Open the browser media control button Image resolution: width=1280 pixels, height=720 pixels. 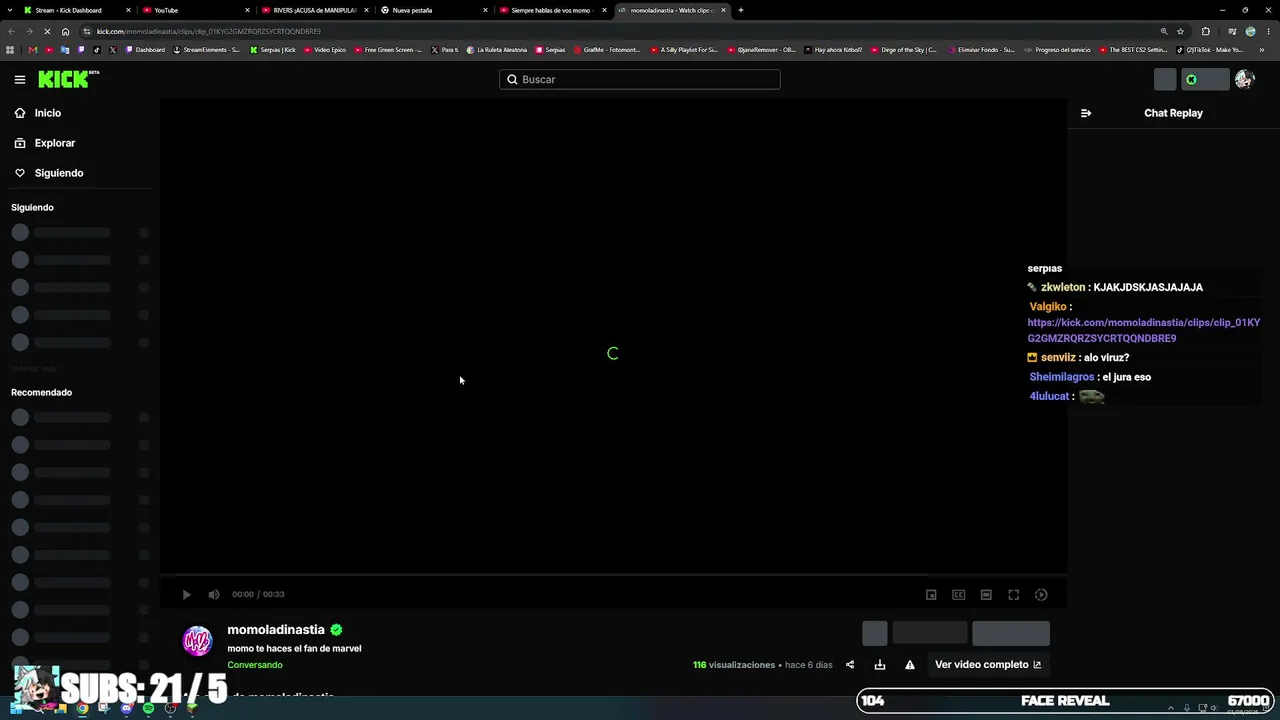click(x=1232, y=31)
